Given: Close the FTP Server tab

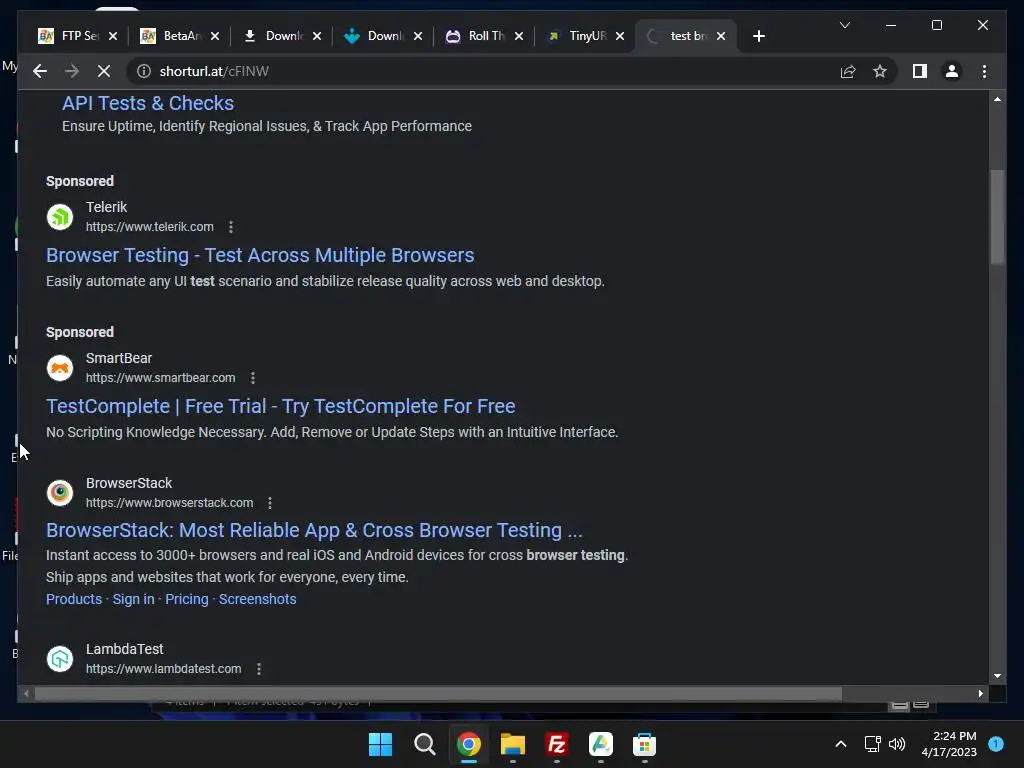Looking at the screenshot, I should (113, 36).
